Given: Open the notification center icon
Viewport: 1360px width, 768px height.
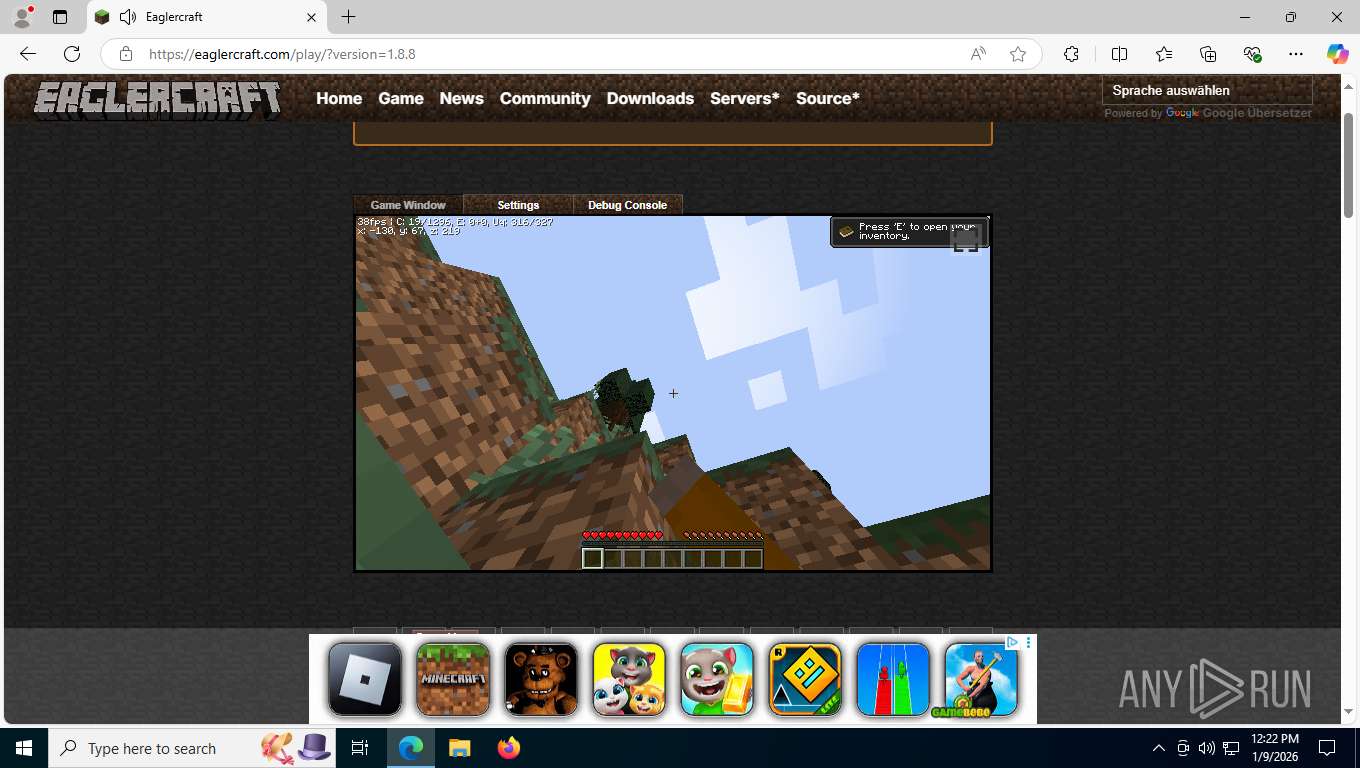Looking at the screenshot, I should [x=1327, y=748].
